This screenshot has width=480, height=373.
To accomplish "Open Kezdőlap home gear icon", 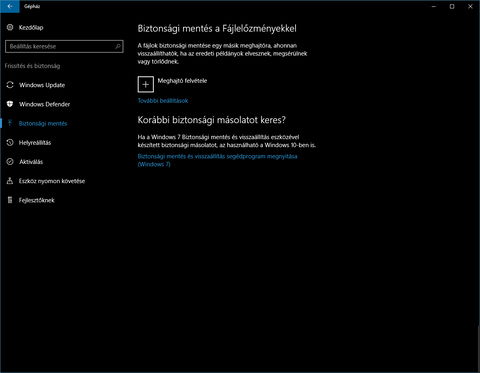I will [x=10, y=27].
